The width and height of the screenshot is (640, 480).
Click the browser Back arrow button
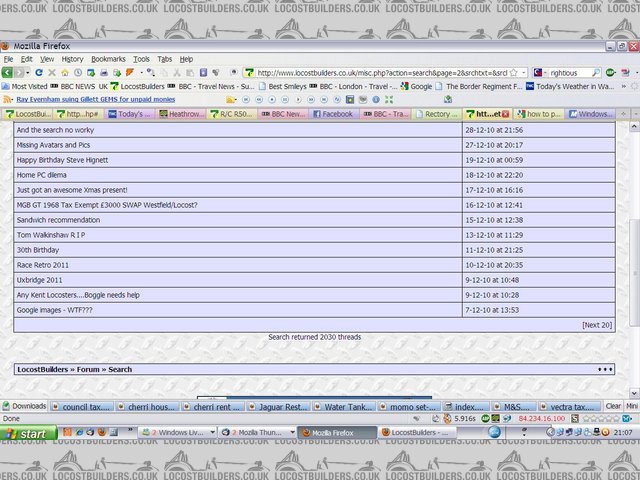point(9,73)
